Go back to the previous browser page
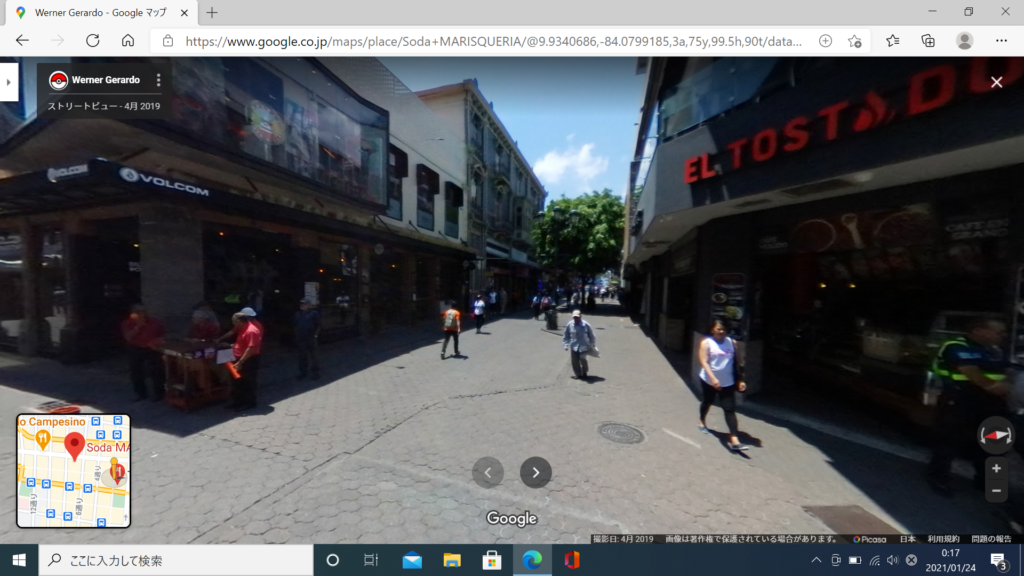The height and width of the screenshot is (576, 1024). [x=22, y=40]
